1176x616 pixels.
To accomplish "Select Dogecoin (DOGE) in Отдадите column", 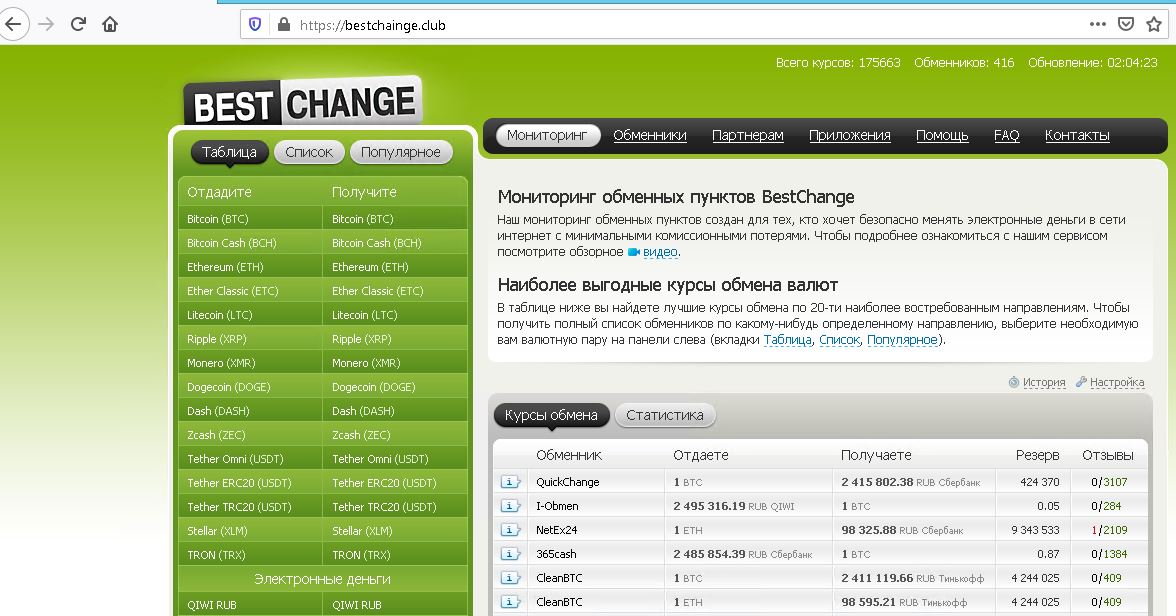I will pyautogui.click(x=250, y=387).
